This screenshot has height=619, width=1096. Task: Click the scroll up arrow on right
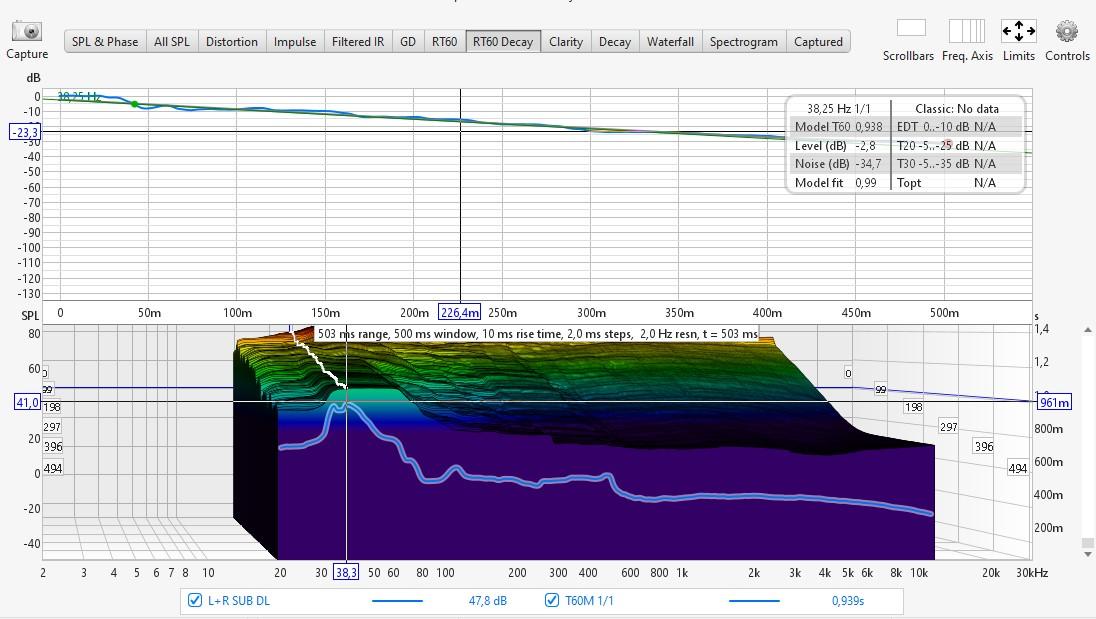pyautogui.click(x=1088, y=329)
